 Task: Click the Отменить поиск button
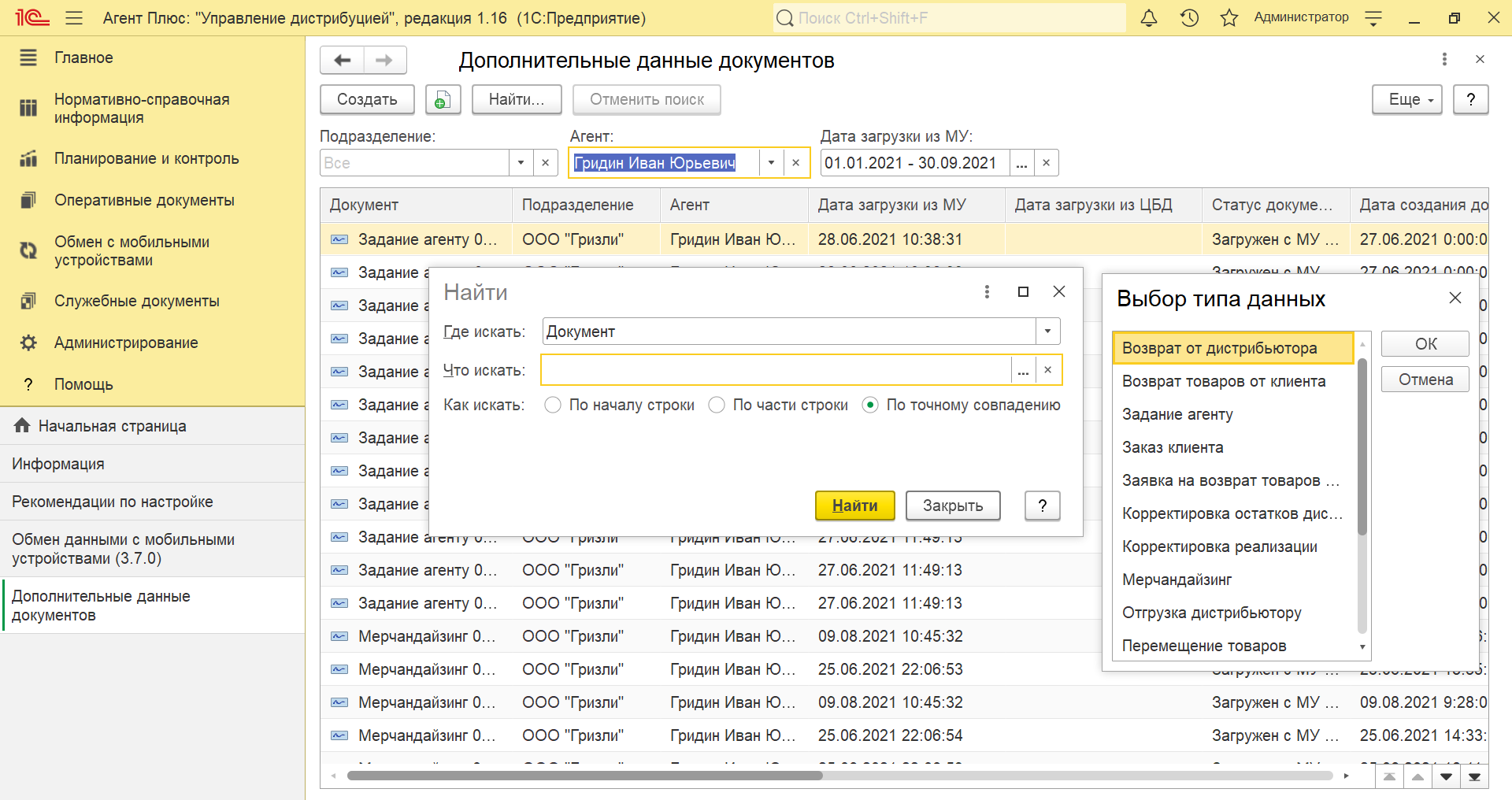click(647, 99)
